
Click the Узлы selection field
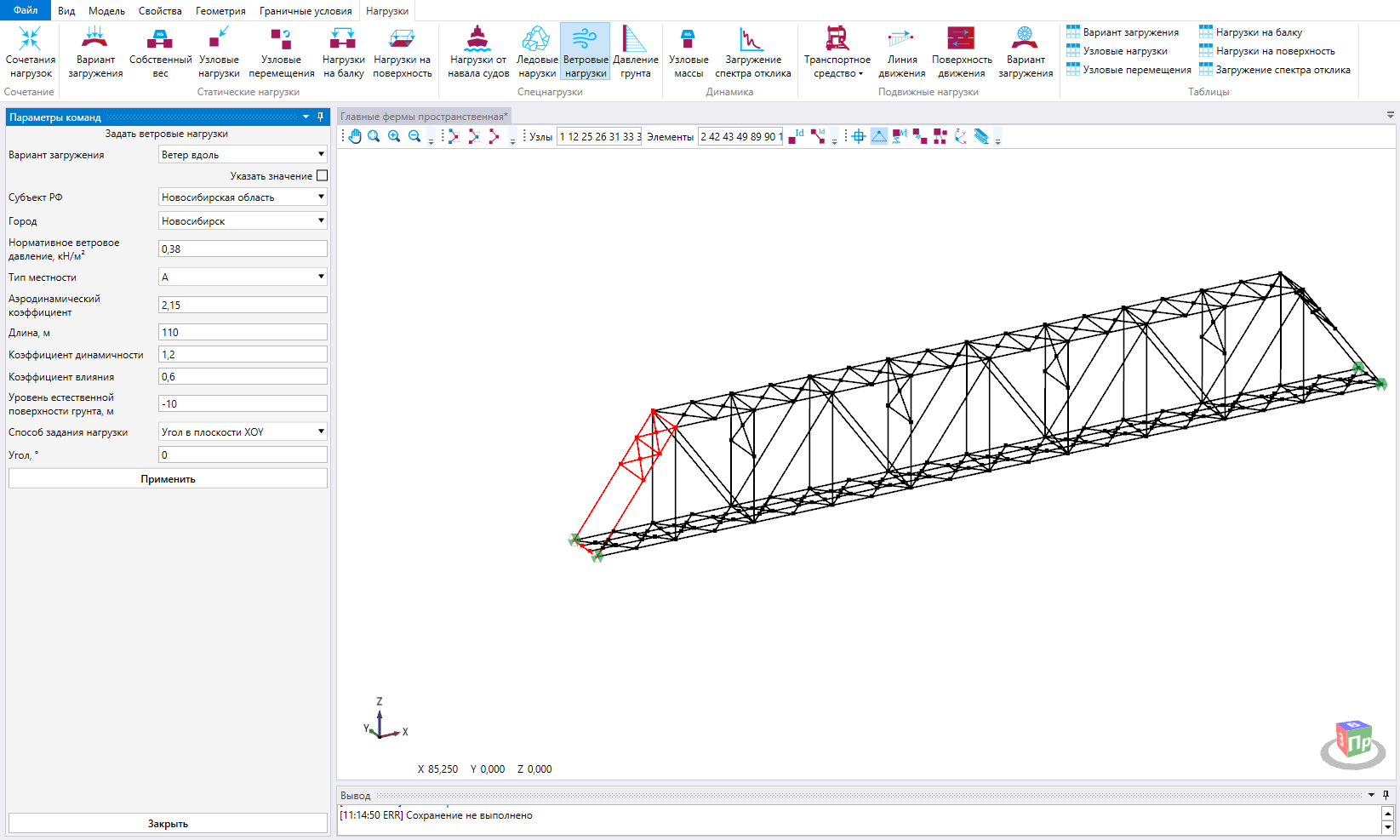pyautogui.click(x=599, y=136)
